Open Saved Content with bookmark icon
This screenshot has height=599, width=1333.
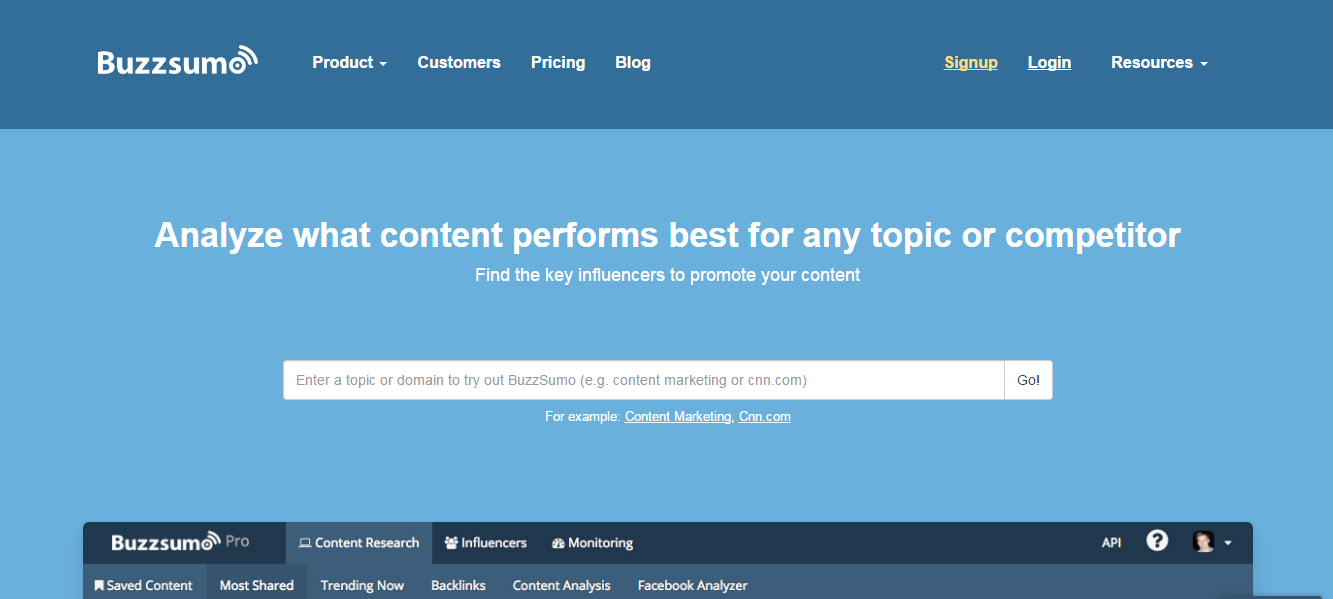tap(144, 585)
